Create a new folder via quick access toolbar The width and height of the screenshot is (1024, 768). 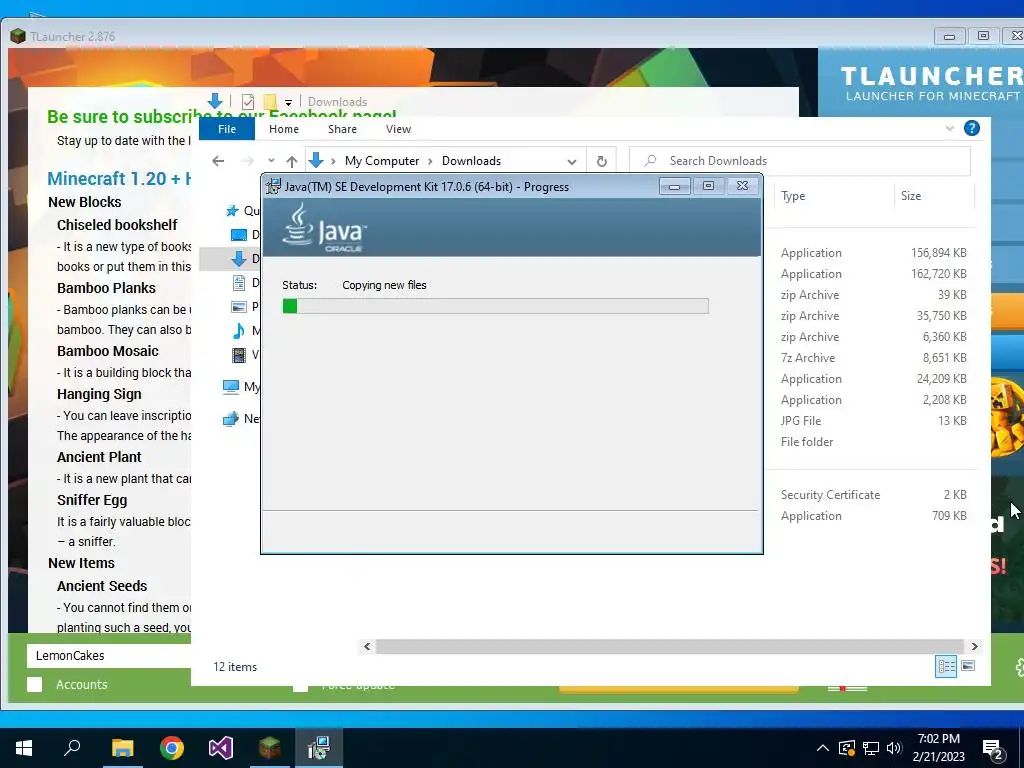coord(270,102)
